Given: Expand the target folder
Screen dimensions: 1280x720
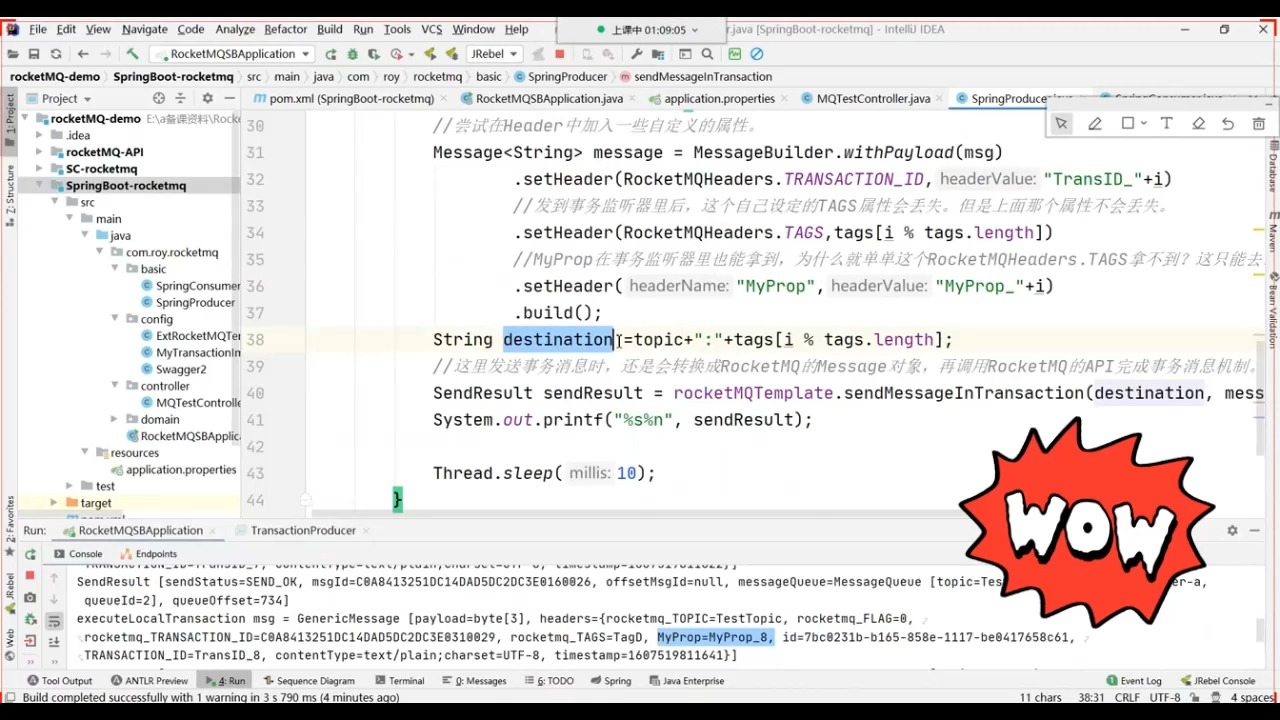Looking at the screenshot, I should click(x=54, y=503).
